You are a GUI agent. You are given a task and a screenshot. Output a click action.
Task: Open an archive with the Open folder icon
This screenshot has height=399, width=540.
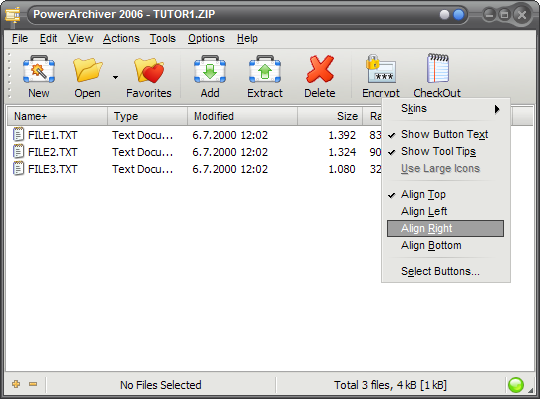click(x=87, y=70)
